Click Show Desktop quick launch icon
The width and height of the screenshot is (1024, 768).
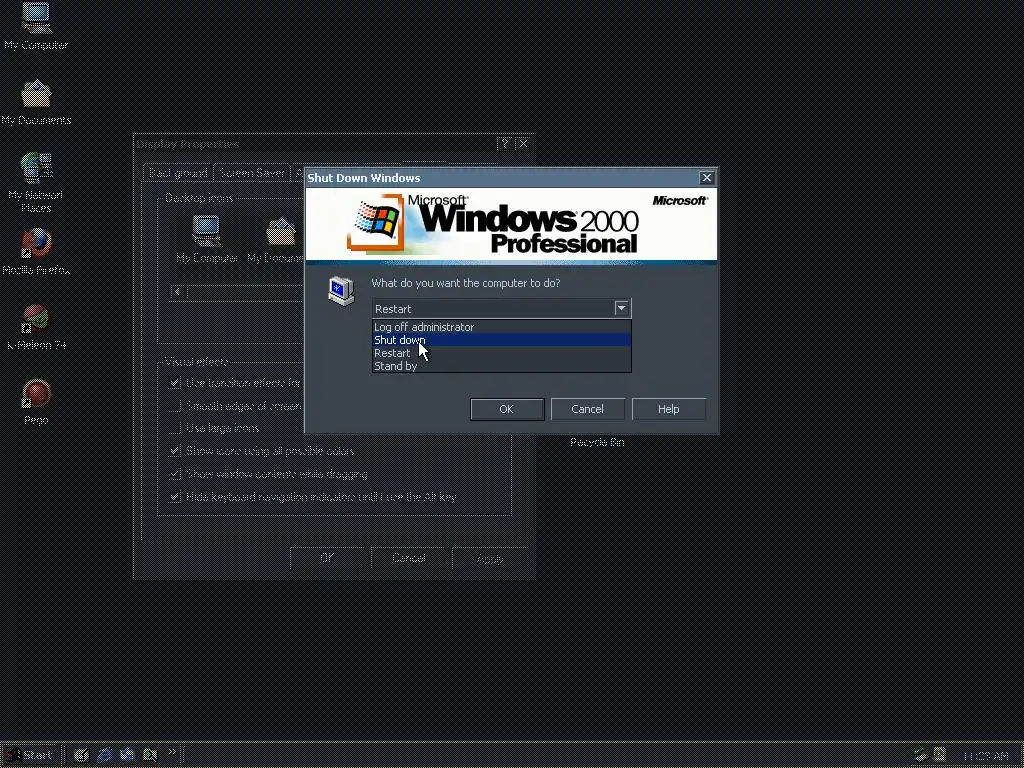pyautogui.click(x=81, y=755)
